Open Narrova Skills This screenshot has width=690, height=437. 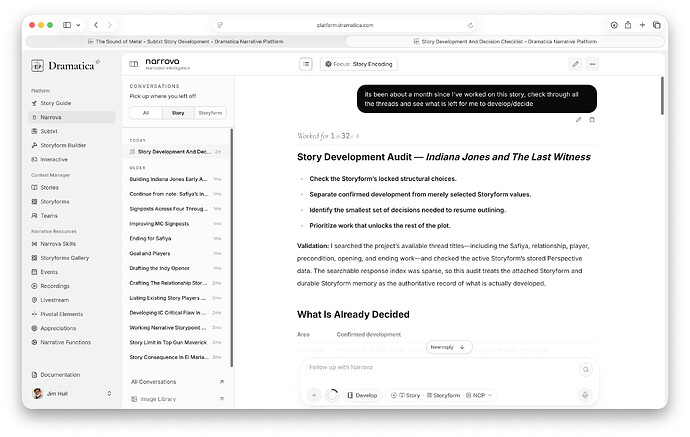[x=58, y=244]
